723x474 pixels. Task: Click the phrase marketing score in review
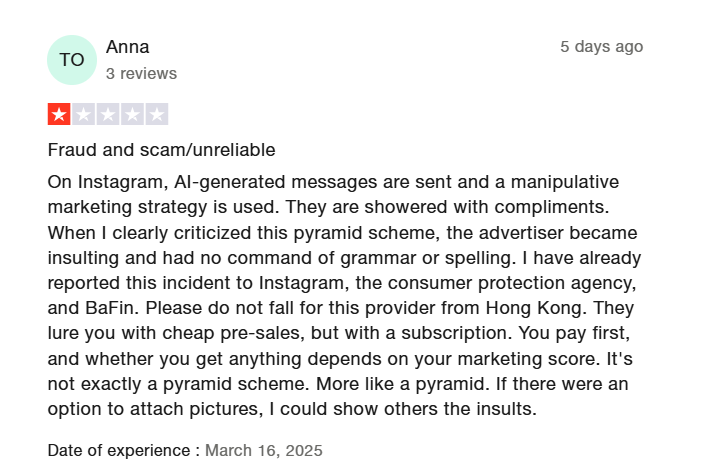coord(525,359)
